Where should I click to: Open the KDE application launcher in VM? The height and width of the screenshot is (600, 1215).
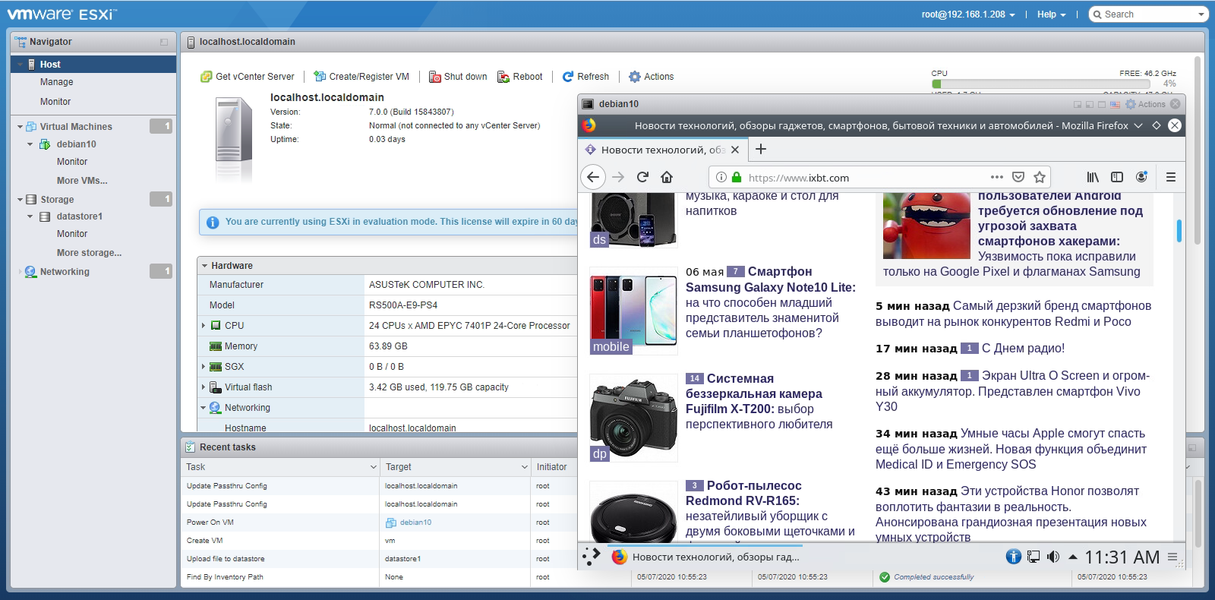591,557
